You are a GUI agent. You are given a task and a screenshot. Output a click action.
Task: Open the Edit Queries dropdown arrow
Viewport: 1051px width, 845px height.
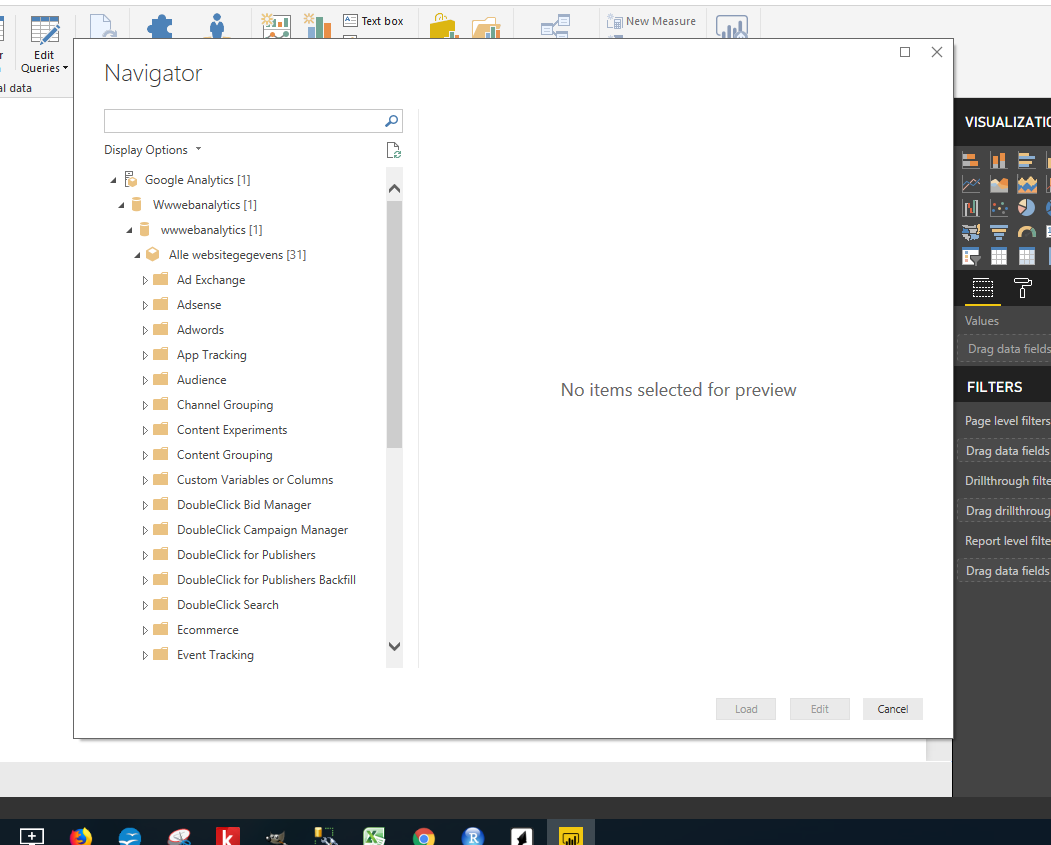coord(65,68)
